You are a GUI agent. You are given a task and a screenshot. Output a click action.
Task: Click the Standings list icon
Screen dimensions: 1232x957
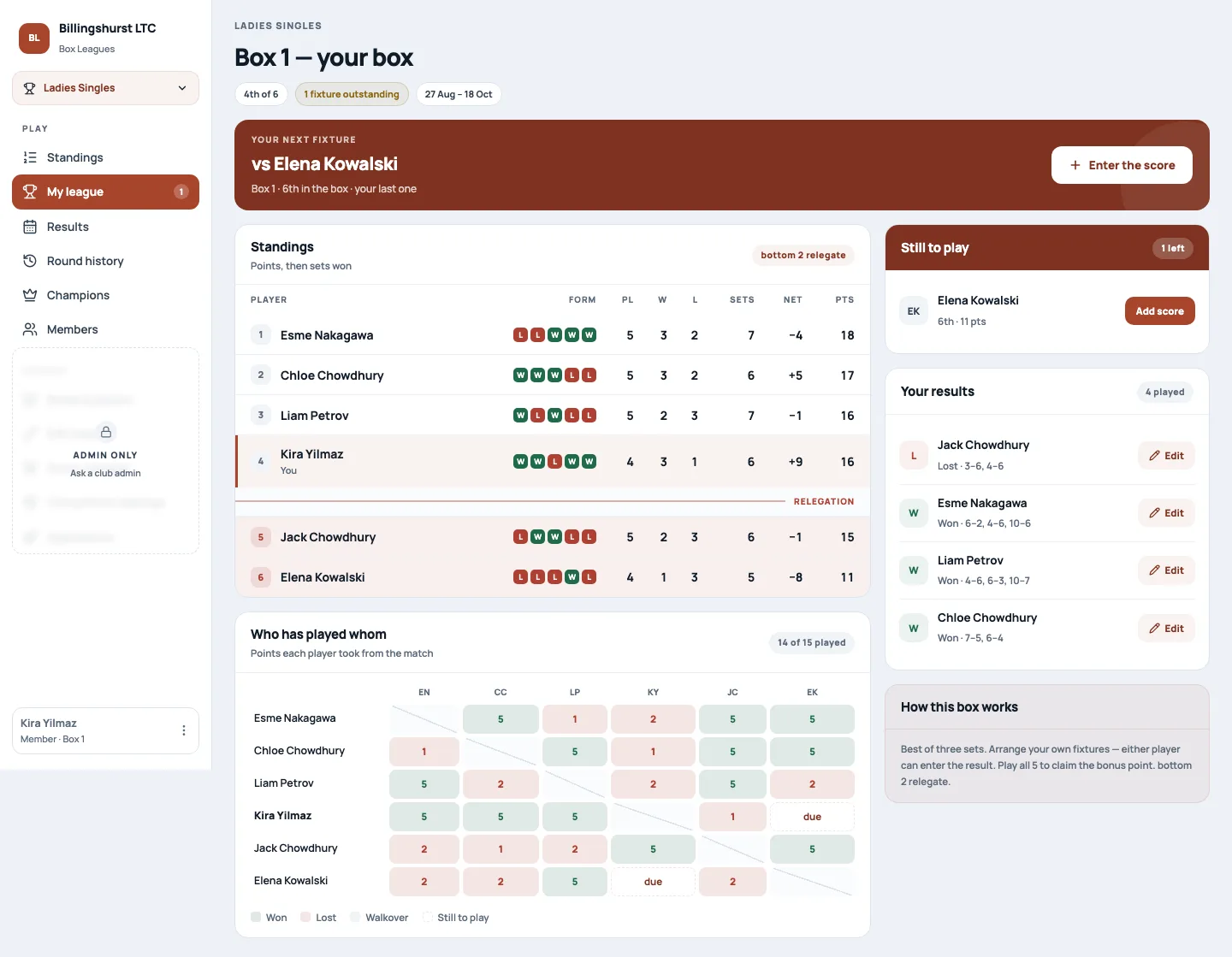click(30, 157)
